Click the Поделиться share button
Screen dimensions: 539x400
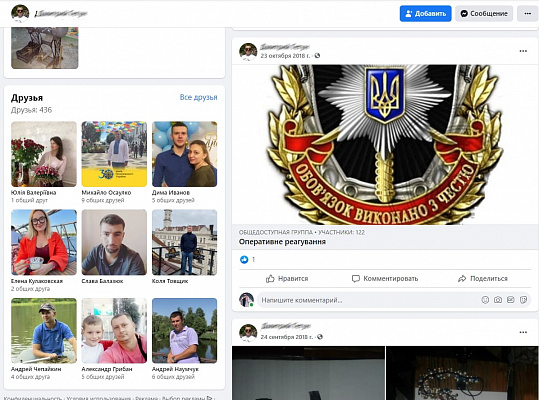click(483, 278)
